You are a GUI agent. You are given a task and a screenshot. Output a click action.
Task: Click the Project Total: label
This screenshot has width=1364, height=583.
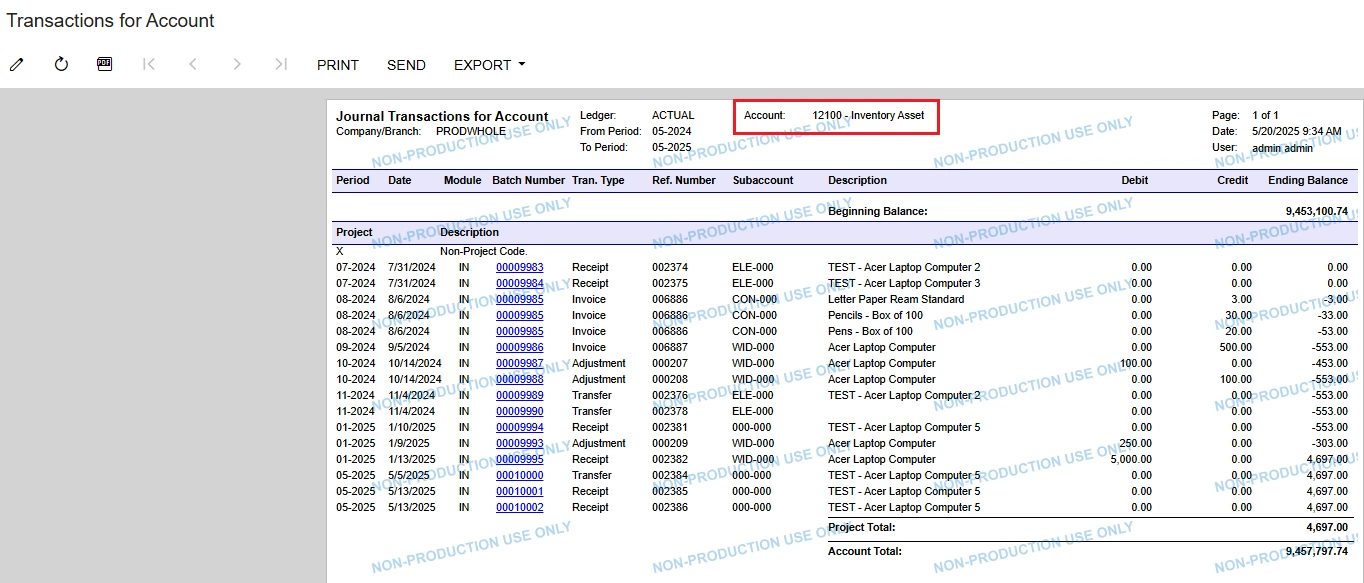coord(862,527)
